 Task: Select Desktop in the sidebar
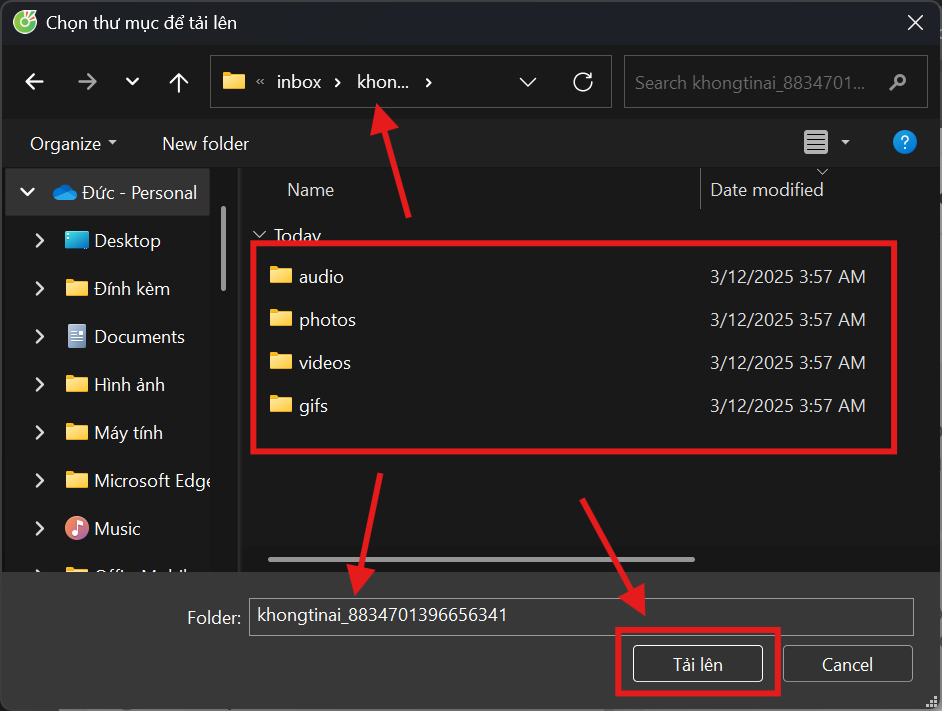click(127, 240)
